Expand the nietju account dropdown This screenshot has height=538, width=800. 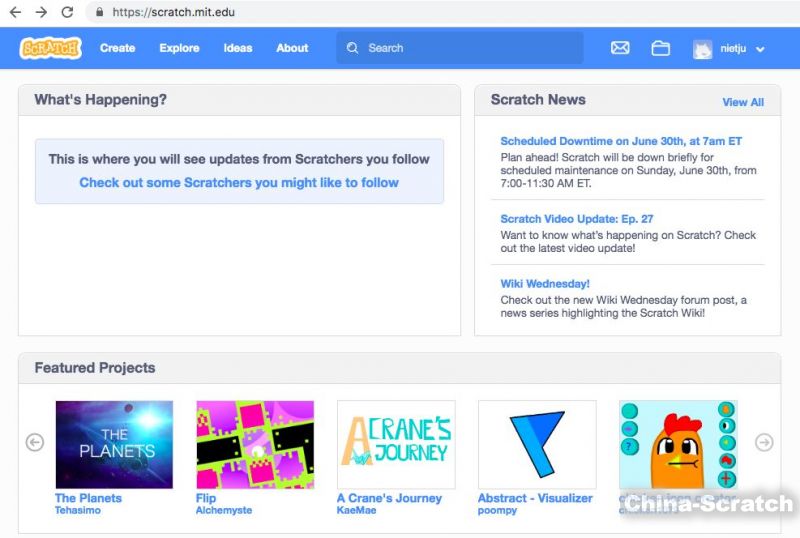(x=730, y=48)
